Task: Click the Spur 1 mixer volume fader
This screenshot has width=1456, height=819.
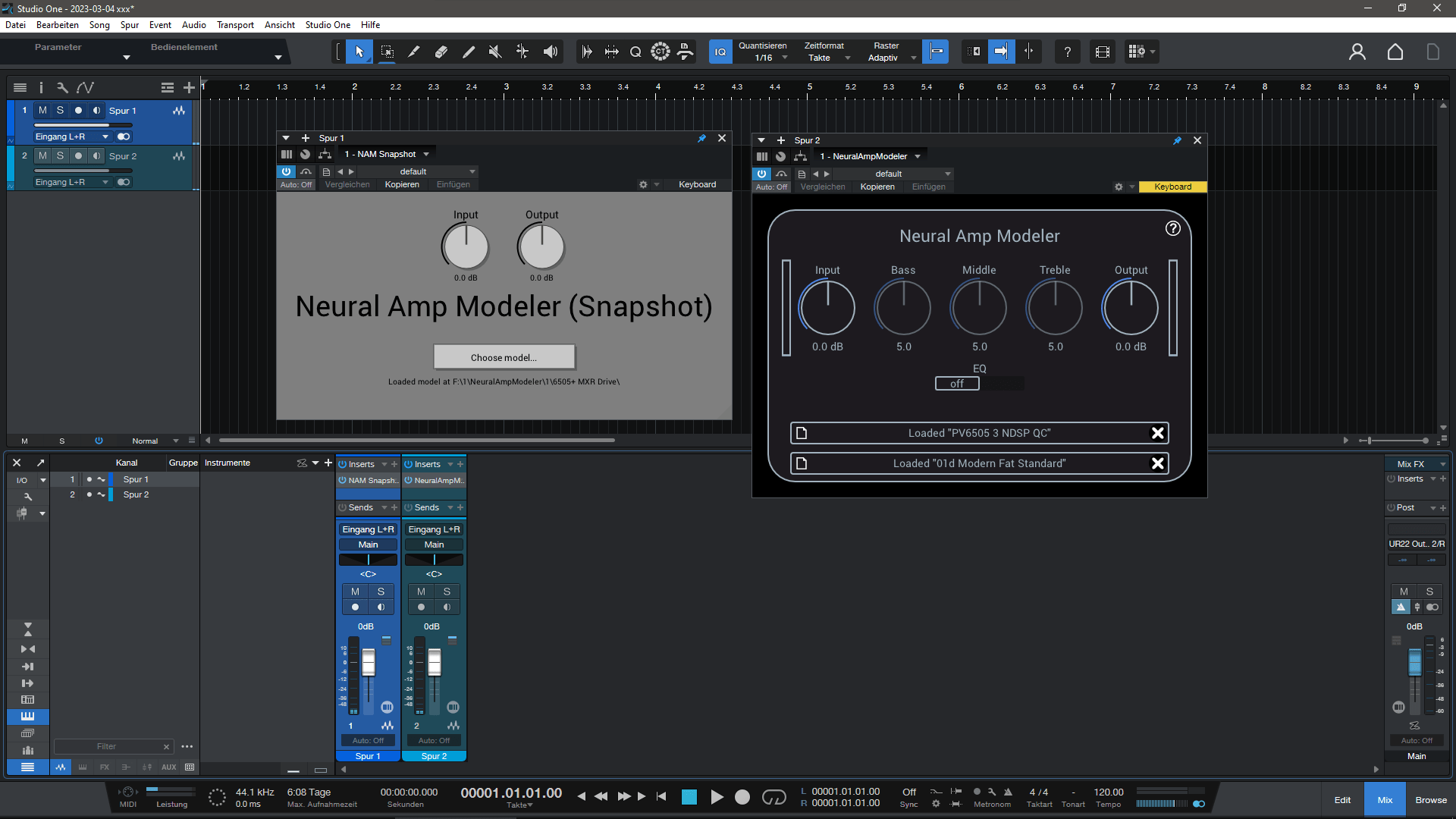Action: 369,663
